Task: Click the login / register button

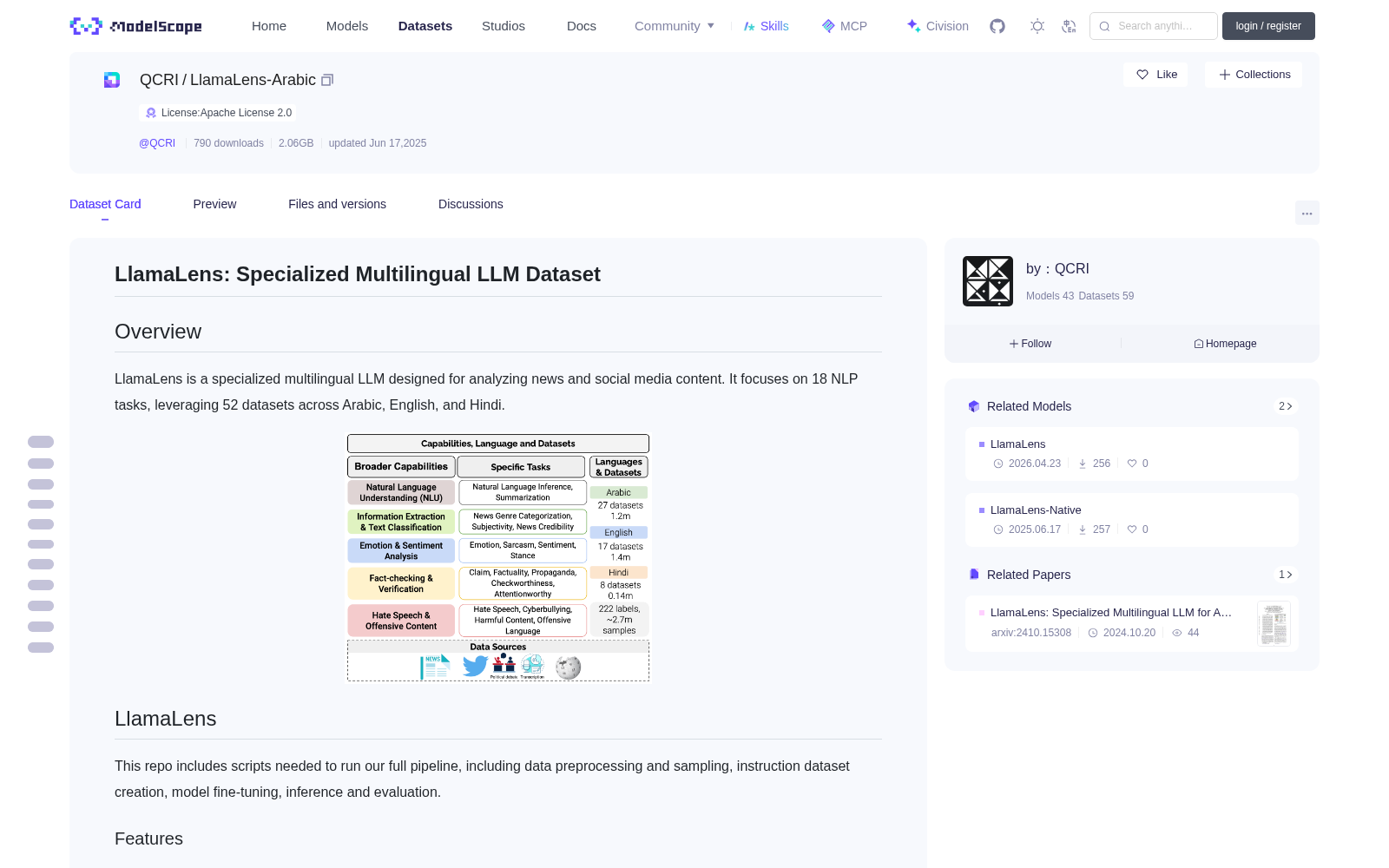Action: pyautogui.click(x=1268, y=26)
